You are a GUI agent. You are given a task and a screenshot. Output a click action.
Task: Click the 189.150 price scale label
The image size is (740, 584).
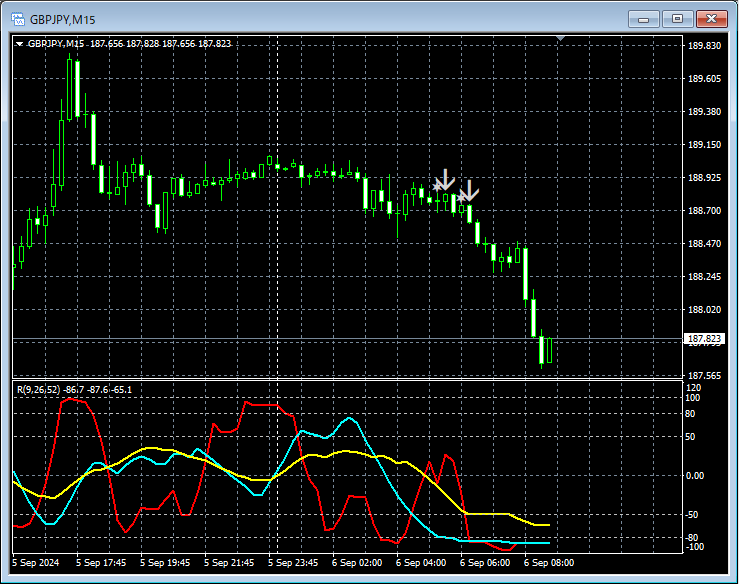[x=705, y=144]
